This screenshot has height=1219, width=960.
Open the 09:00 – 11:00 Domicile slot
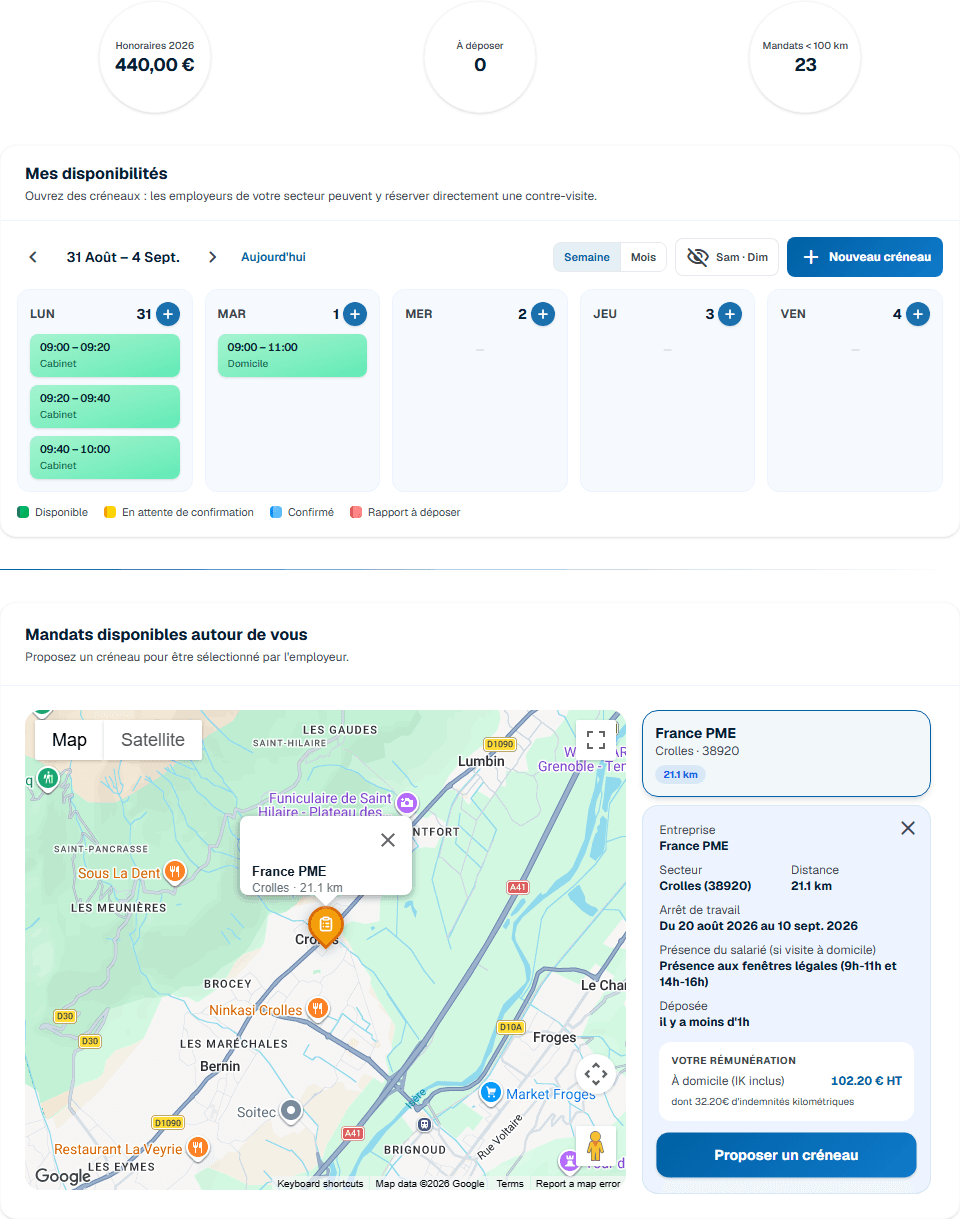pyautogui.click(x=292, y=355)
